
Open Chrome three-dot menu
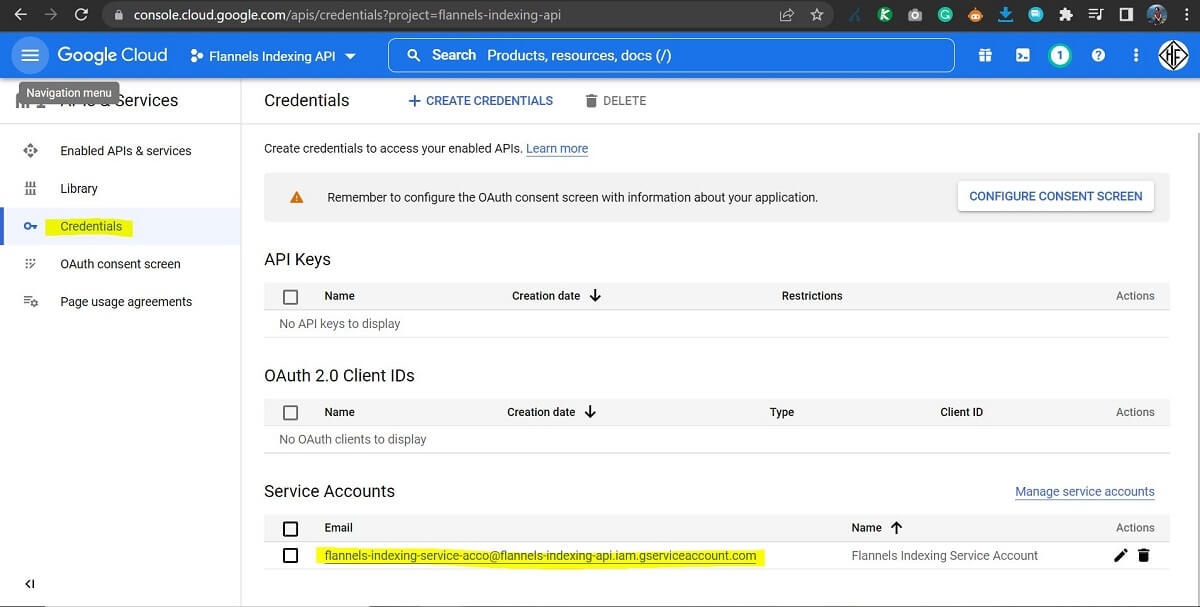pos(1185,15)
